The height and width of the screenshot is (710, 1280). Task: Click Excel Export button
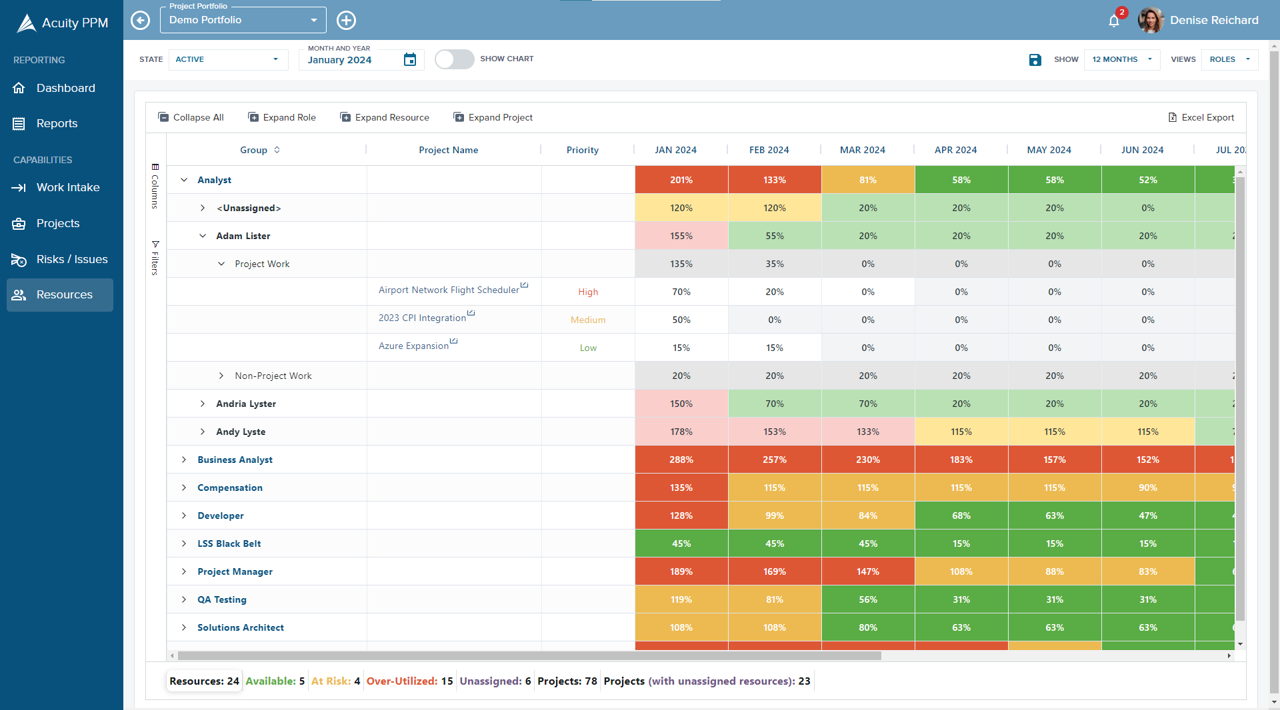pos(1201,117)
